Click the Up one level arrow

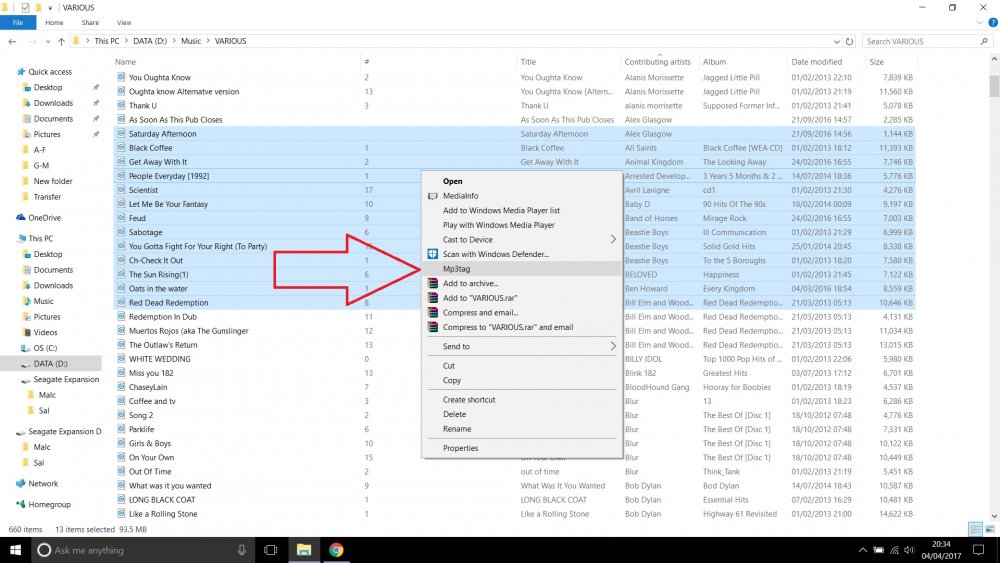tap(61, 41)
